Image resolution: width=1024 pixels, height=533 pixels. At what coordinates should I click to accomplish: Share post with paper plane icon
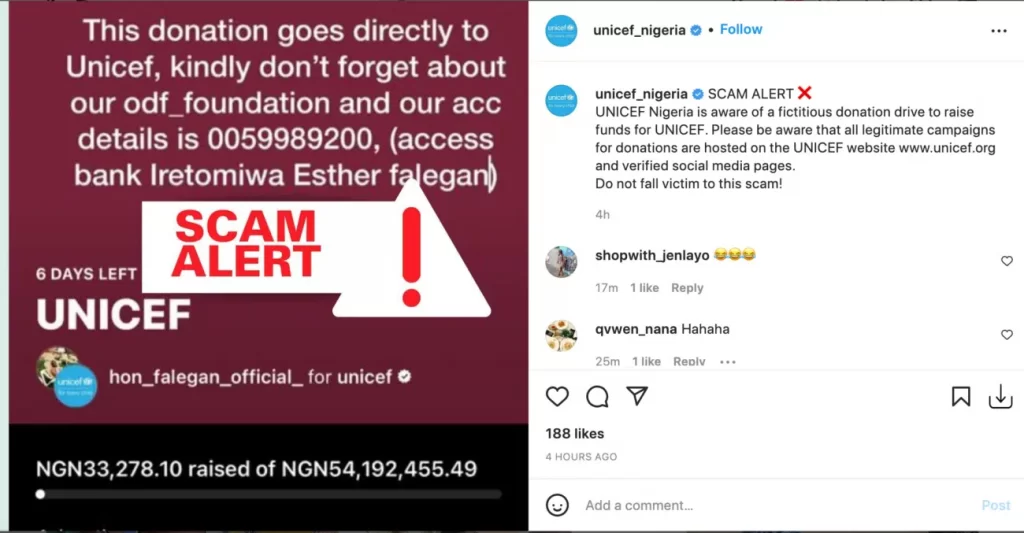pos(637,396)
